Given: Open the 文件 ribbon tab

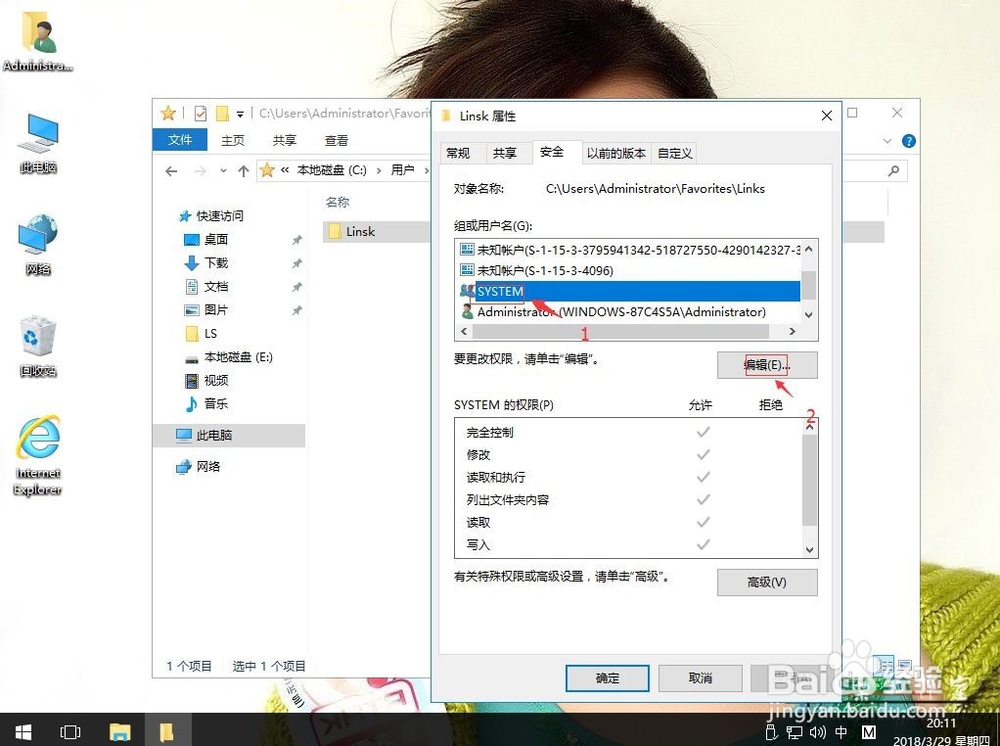Looking at the screenshot, I should click(x=180, y=140).
